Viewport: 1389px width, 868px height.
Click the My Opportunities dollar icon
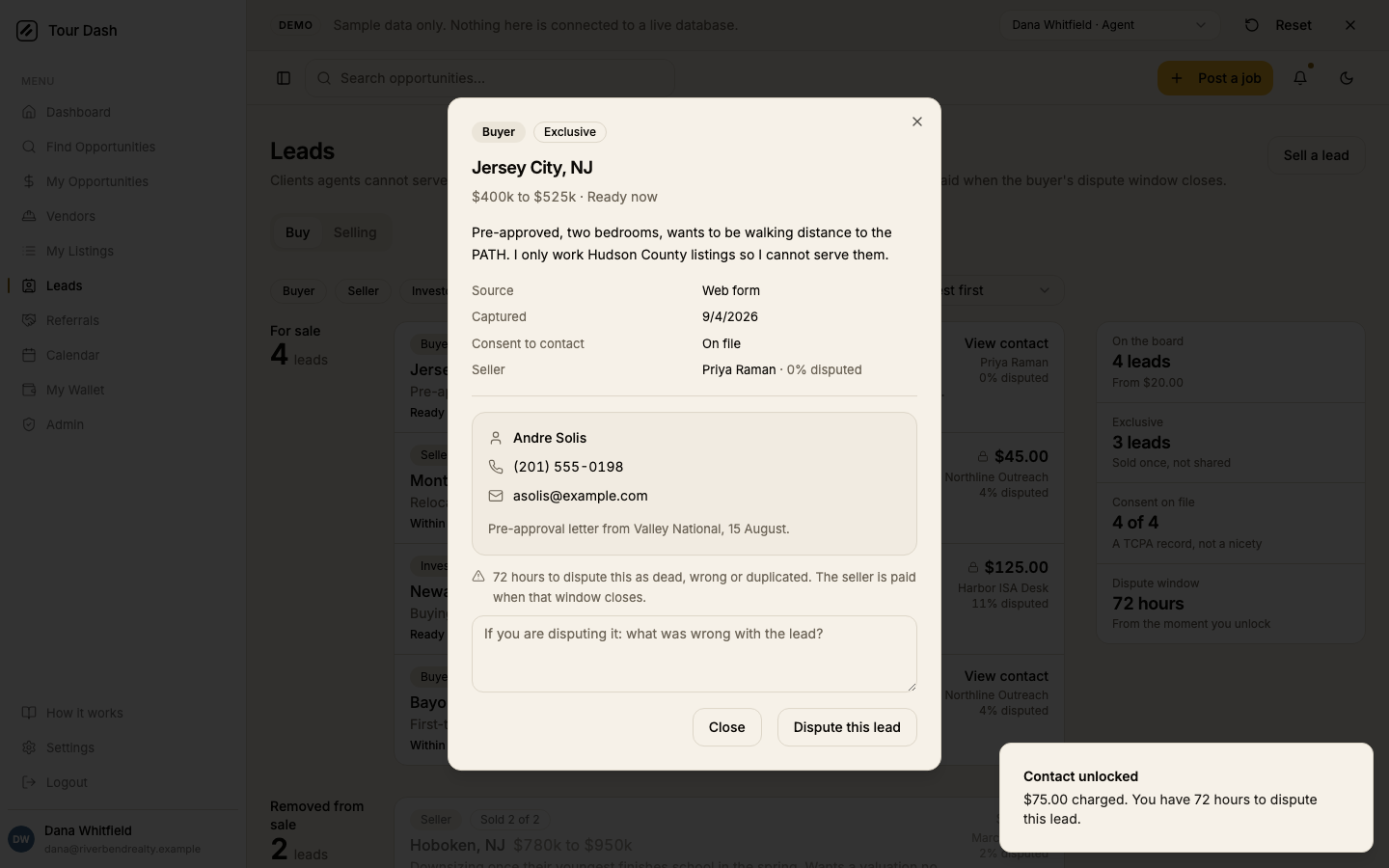(29, 181)
